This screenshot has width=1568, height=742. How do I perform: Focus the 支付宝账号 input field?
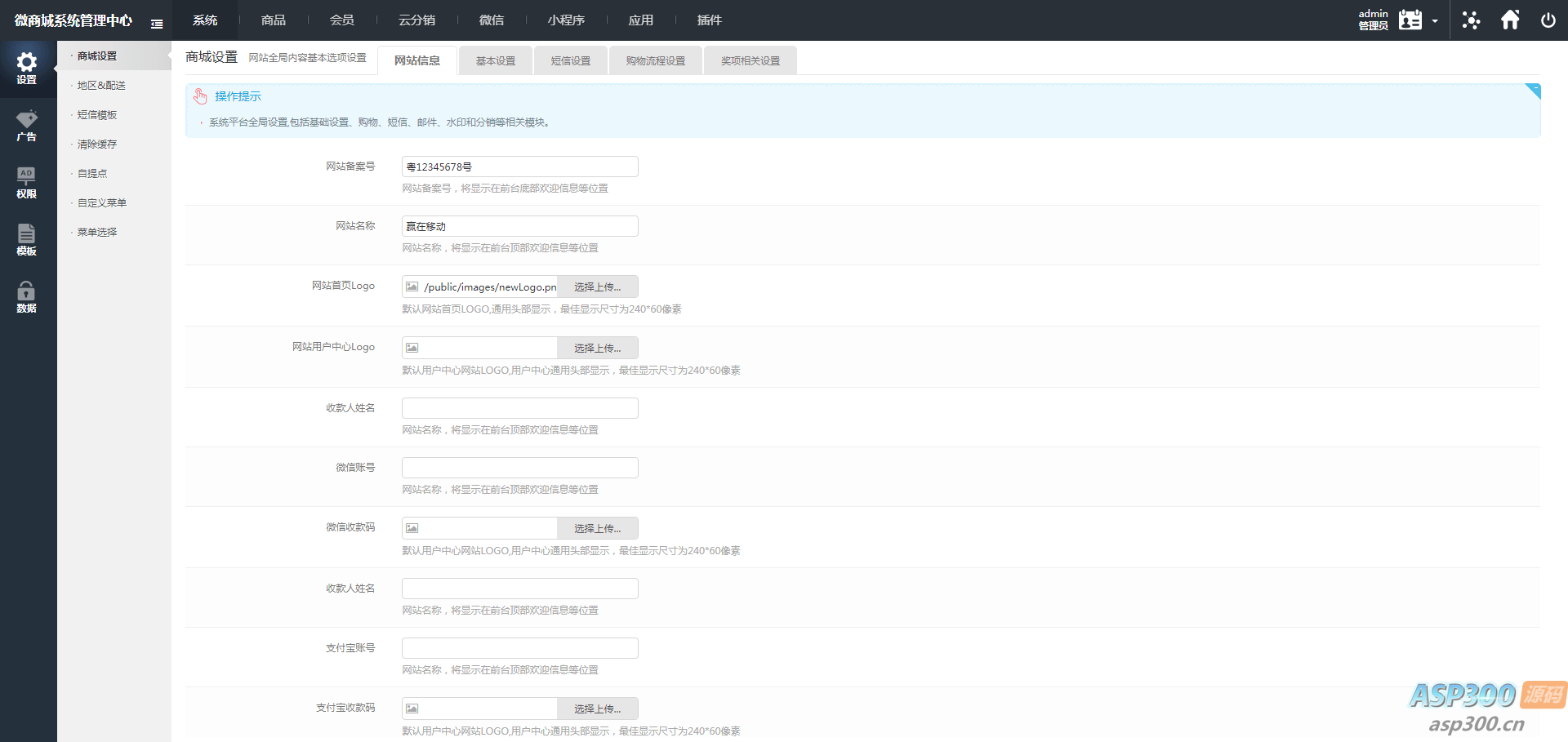[520, 648]
